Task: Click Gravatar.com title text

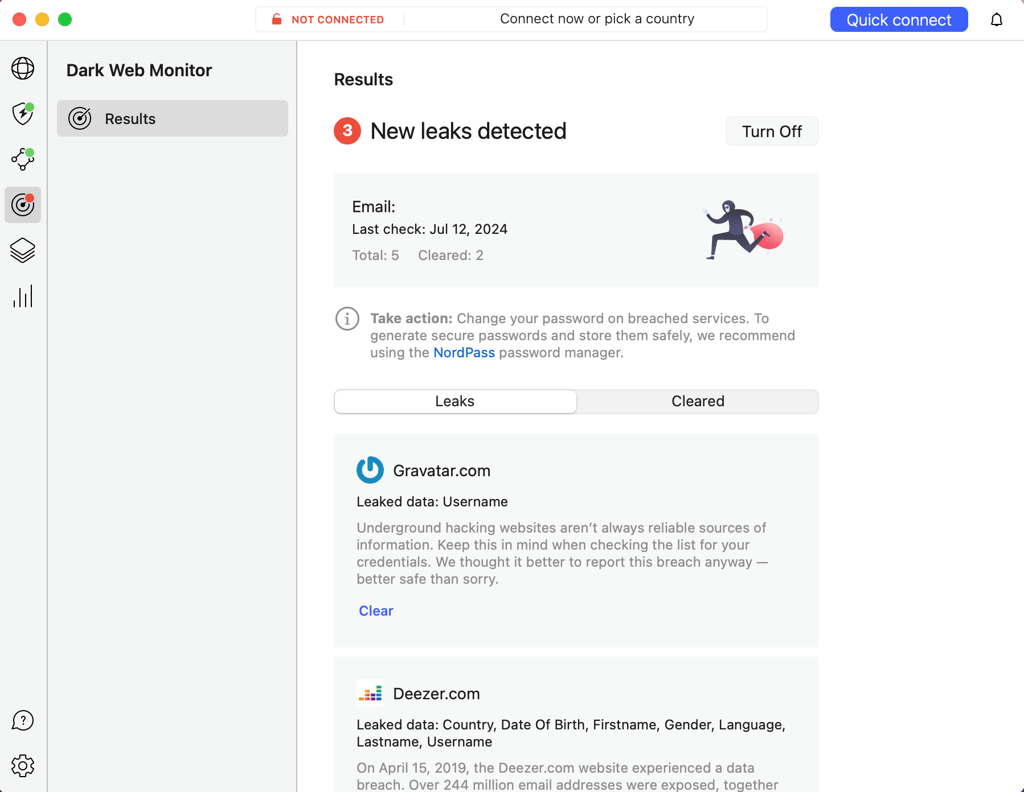Action: click(441, 471)
